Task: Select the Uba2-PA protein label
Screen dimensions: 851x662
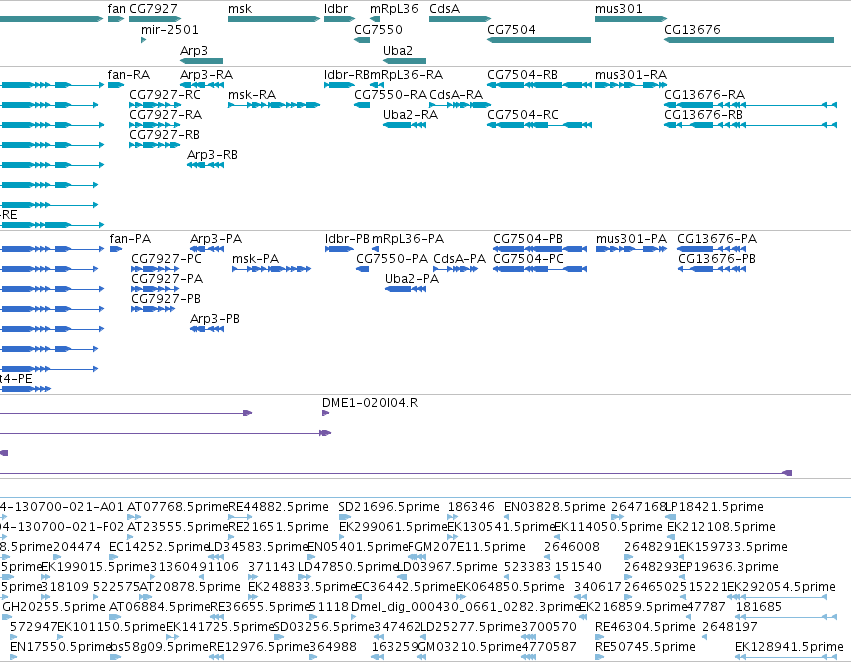Action: (412, 279)
